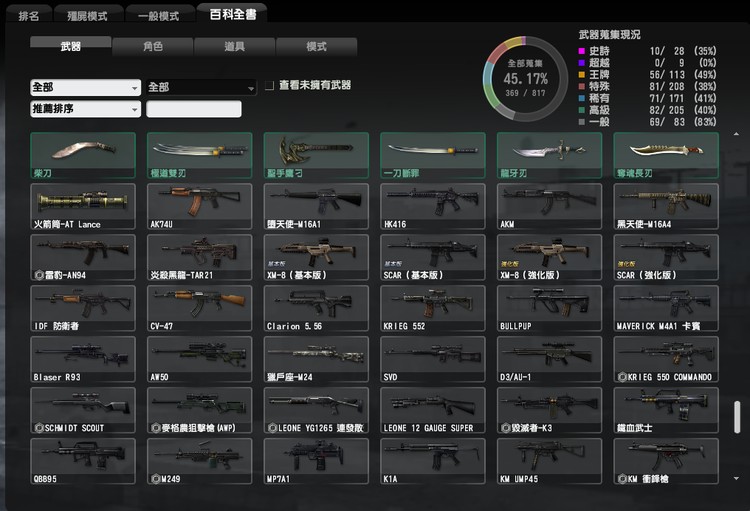The width and height of the screenshot is (750, 511).
Task: Click the 史詩 magenta legend swatch
Action: coord(582,51)
